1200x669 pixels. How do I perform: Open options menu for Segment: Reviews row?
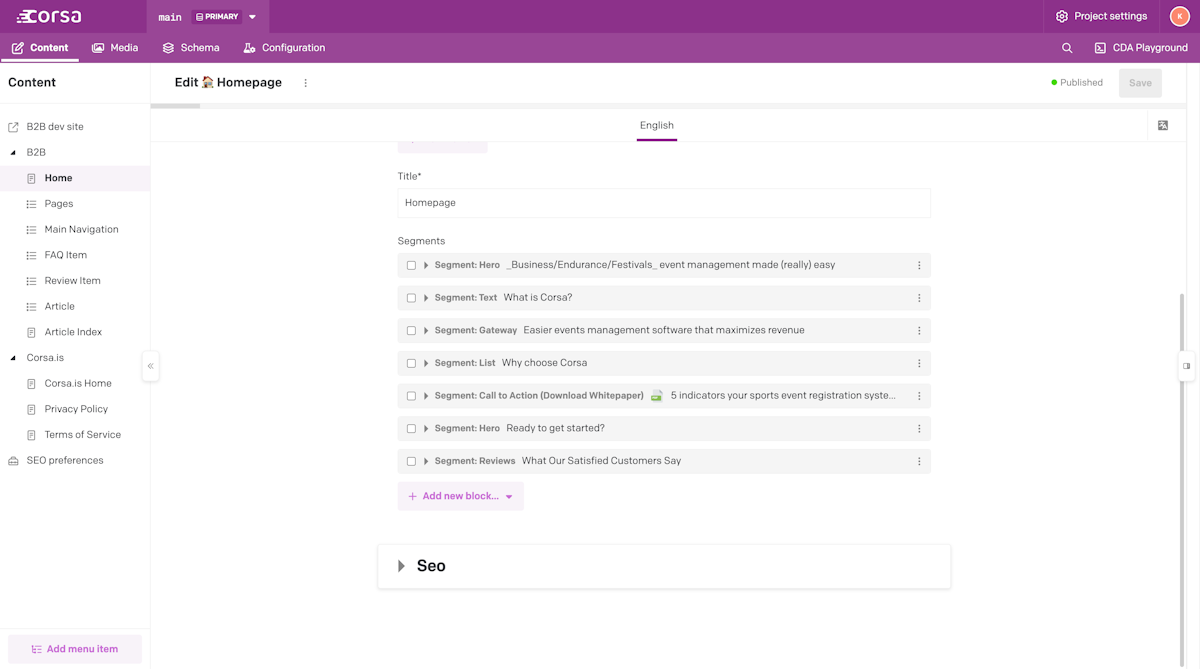pos(919,461)
